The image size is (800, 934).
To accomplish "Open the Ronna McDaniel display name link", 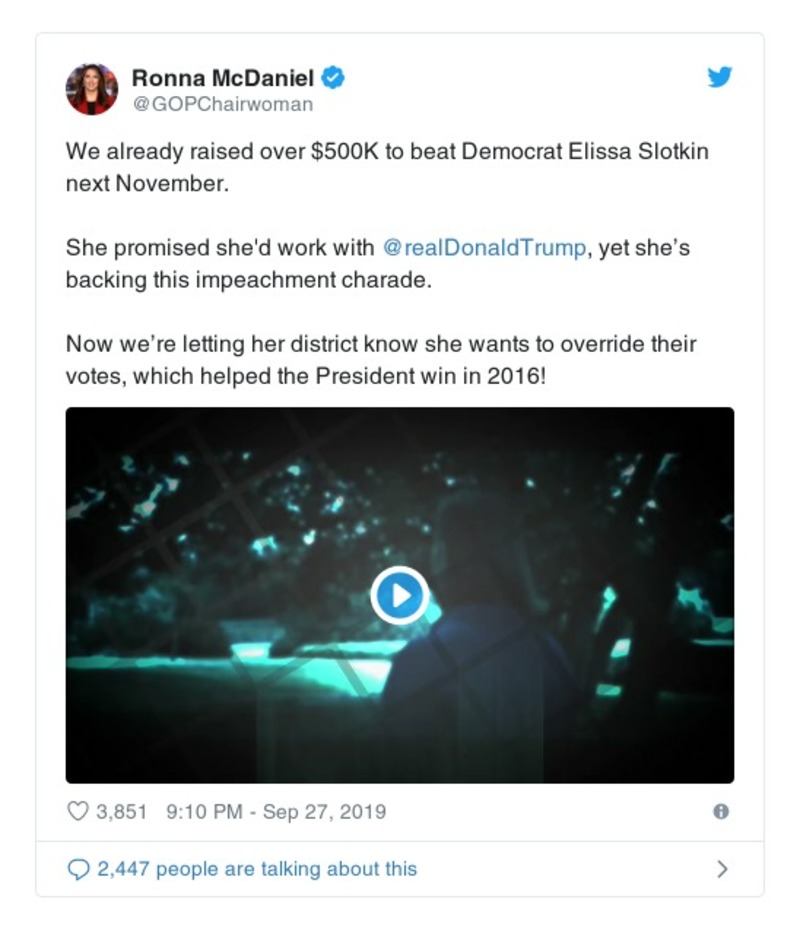I will click(x=223, y=78).
